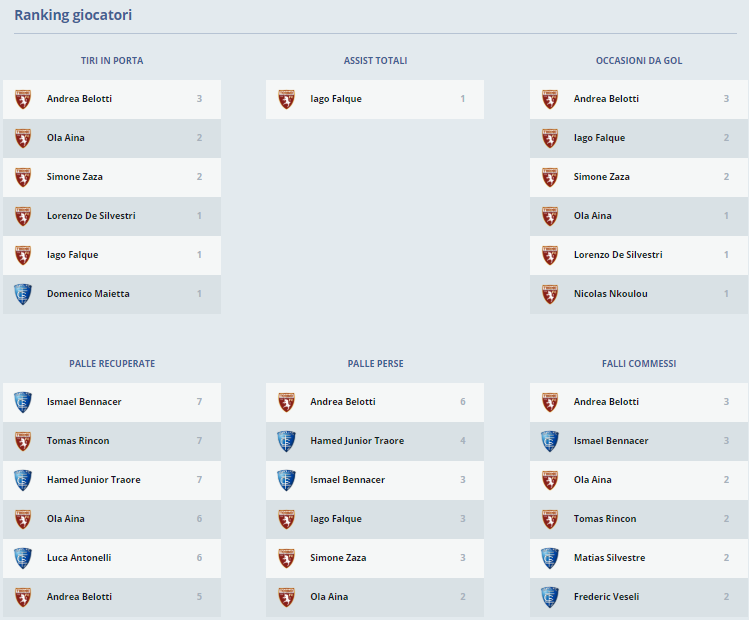This screenshot has width=749, height=620.
Task: Select Ola Aina in Falli Commessi list
Action: (x=593, y=480)
